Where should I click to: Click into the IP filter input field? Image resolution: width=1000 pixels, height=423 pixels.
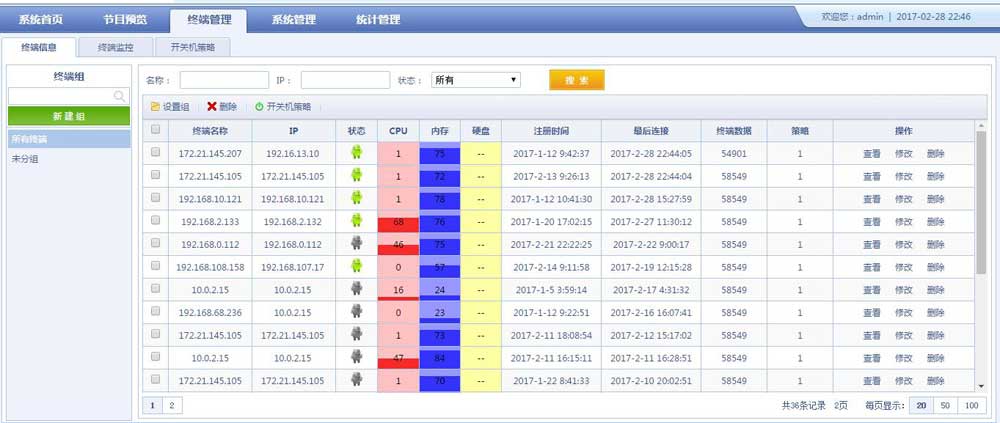tap(345, 80)
